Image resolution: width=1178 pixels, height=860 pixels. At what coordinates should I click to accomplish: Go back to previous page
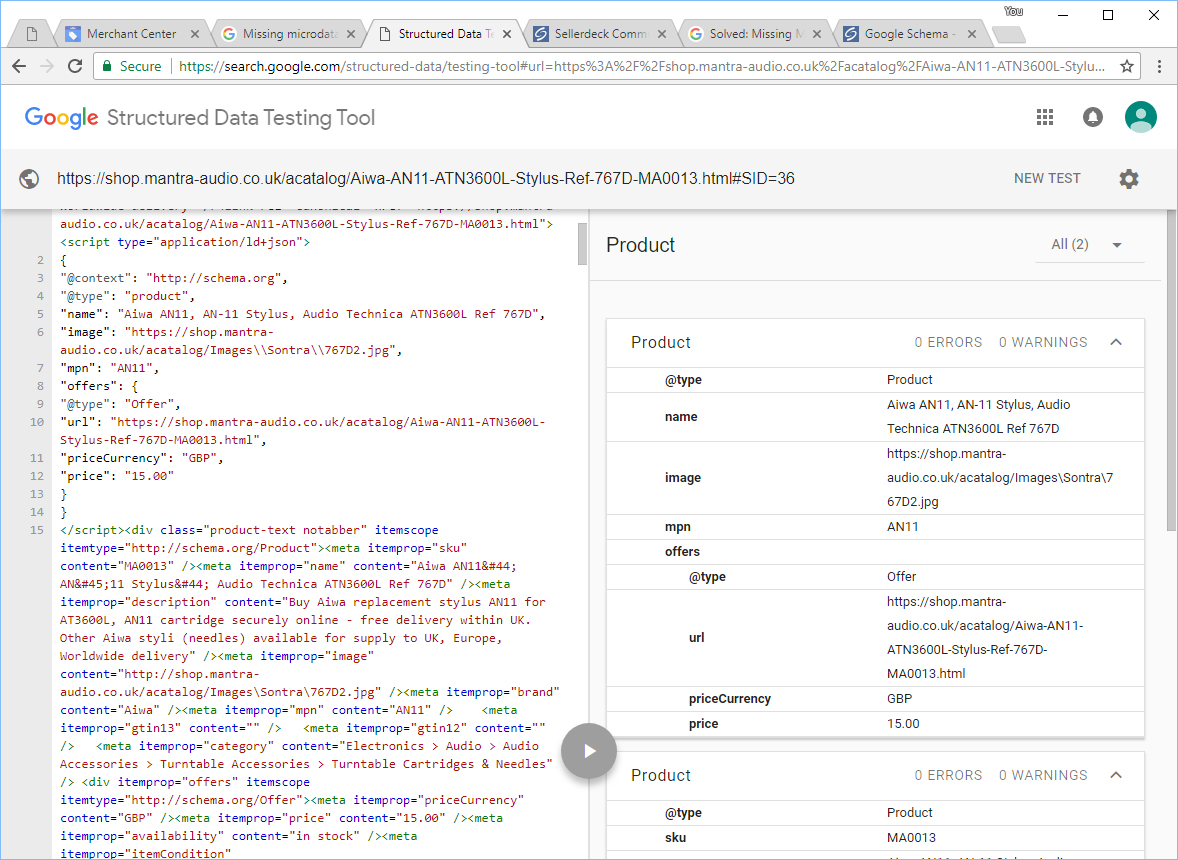coord(19,66)
